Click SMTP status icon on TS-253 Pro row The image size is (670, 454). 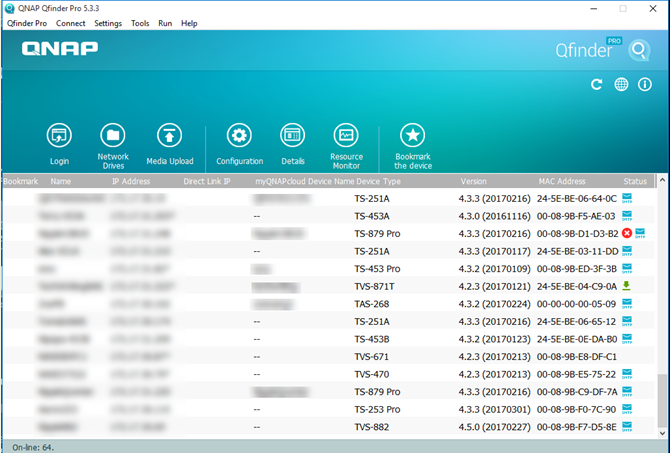627,409
